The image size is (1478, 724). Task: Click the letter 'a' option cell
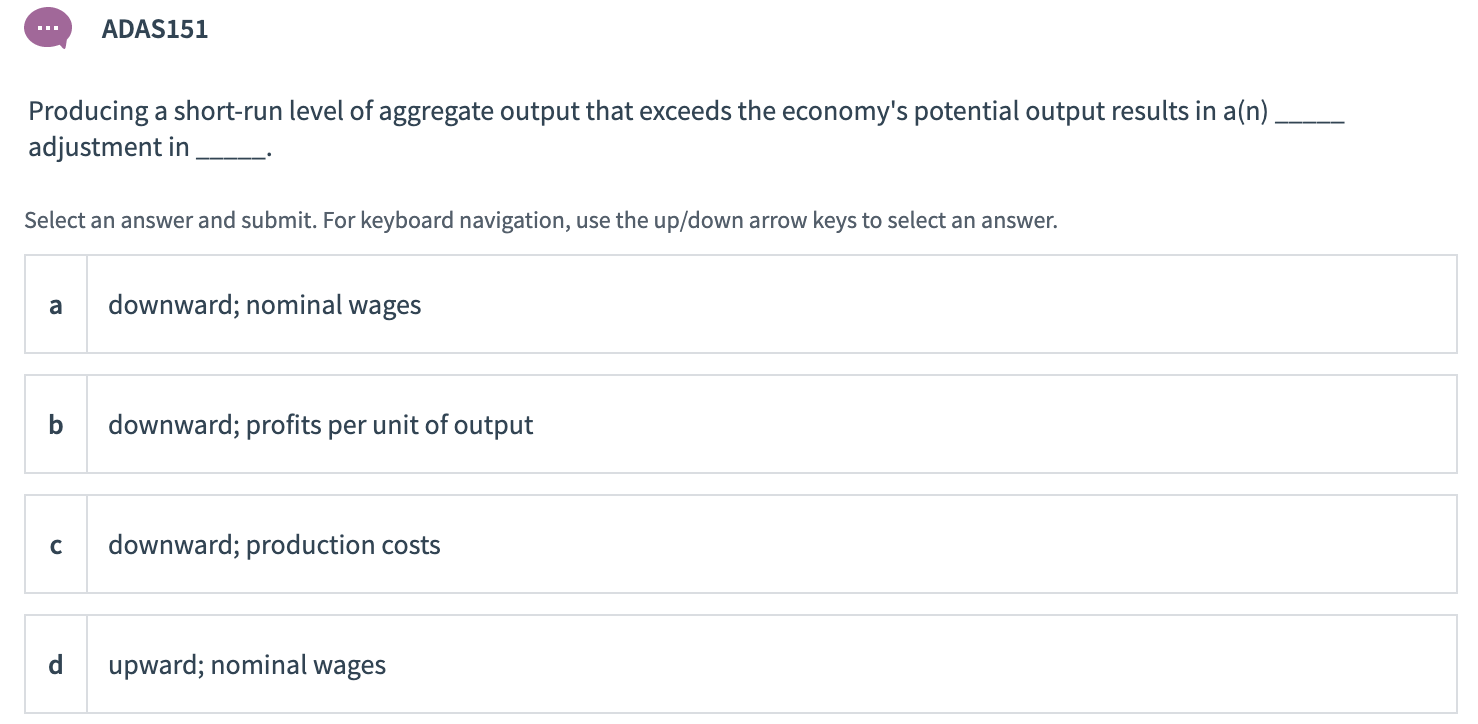(x=56, y=305)
